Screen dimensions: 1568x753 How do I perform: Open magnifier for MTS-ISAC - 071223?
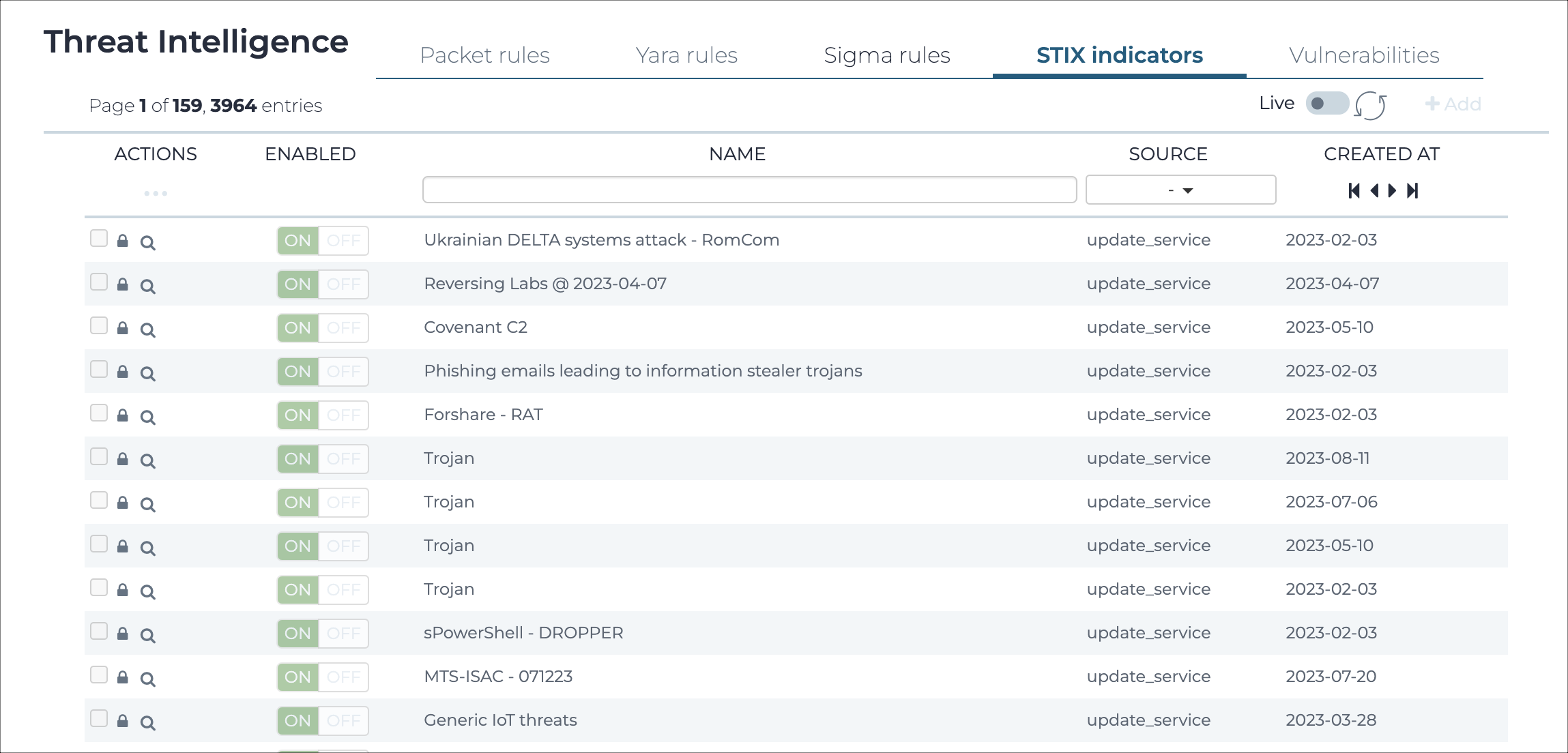tap(147, 679)
